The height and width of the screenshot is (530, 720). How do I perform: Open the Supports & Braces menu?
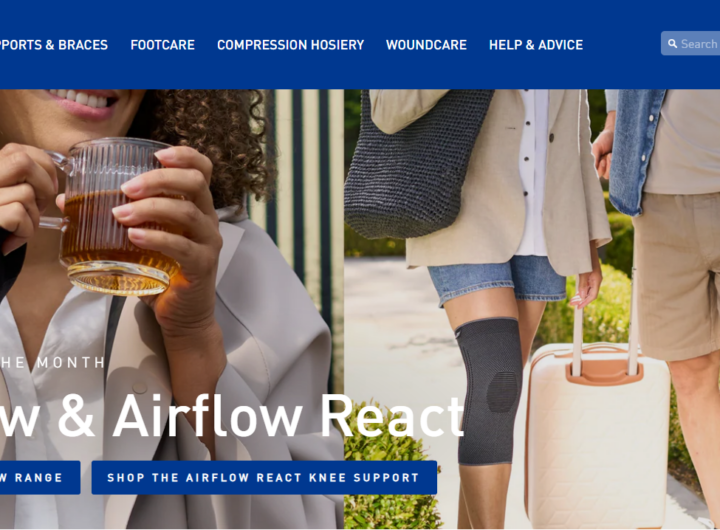[x=54, y=45]
